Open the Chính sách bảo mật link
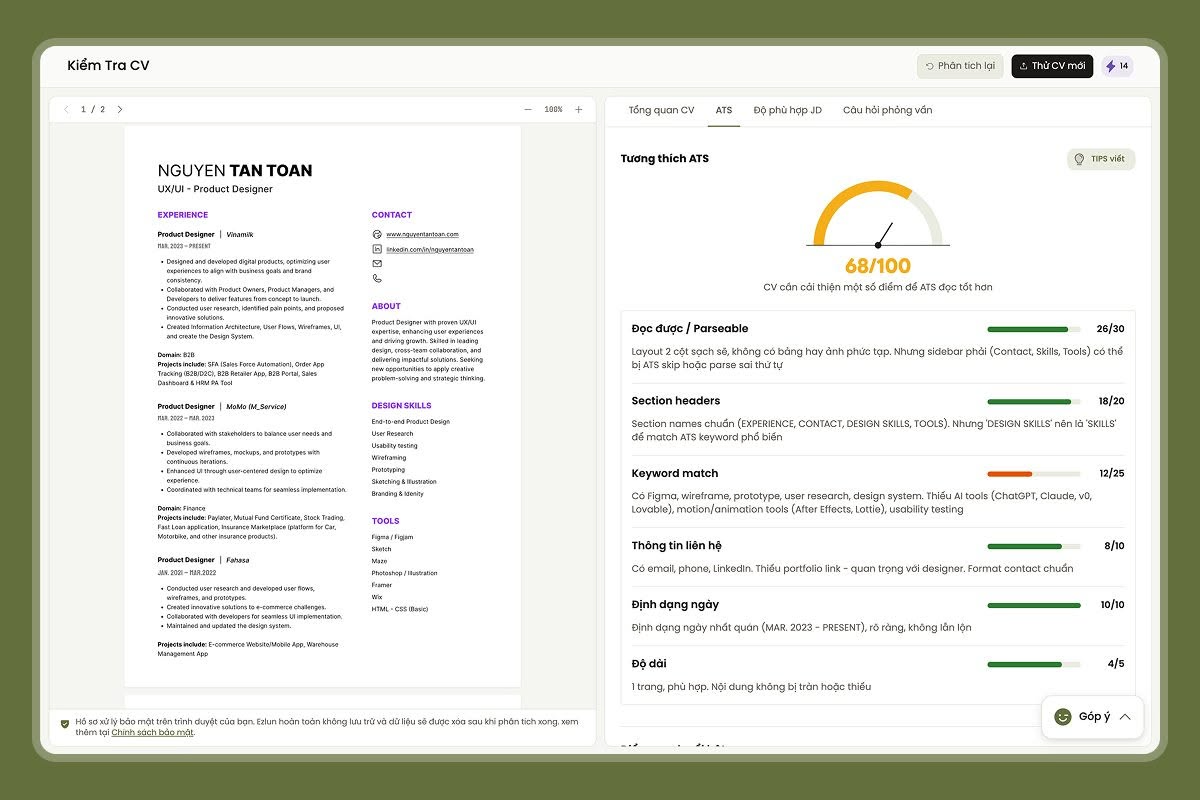 [152, 732]
